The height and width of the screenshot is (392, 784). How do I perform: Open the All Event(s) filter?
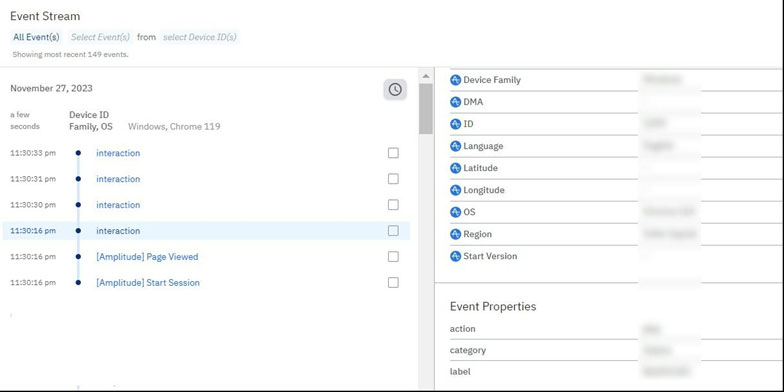point(36,37)
